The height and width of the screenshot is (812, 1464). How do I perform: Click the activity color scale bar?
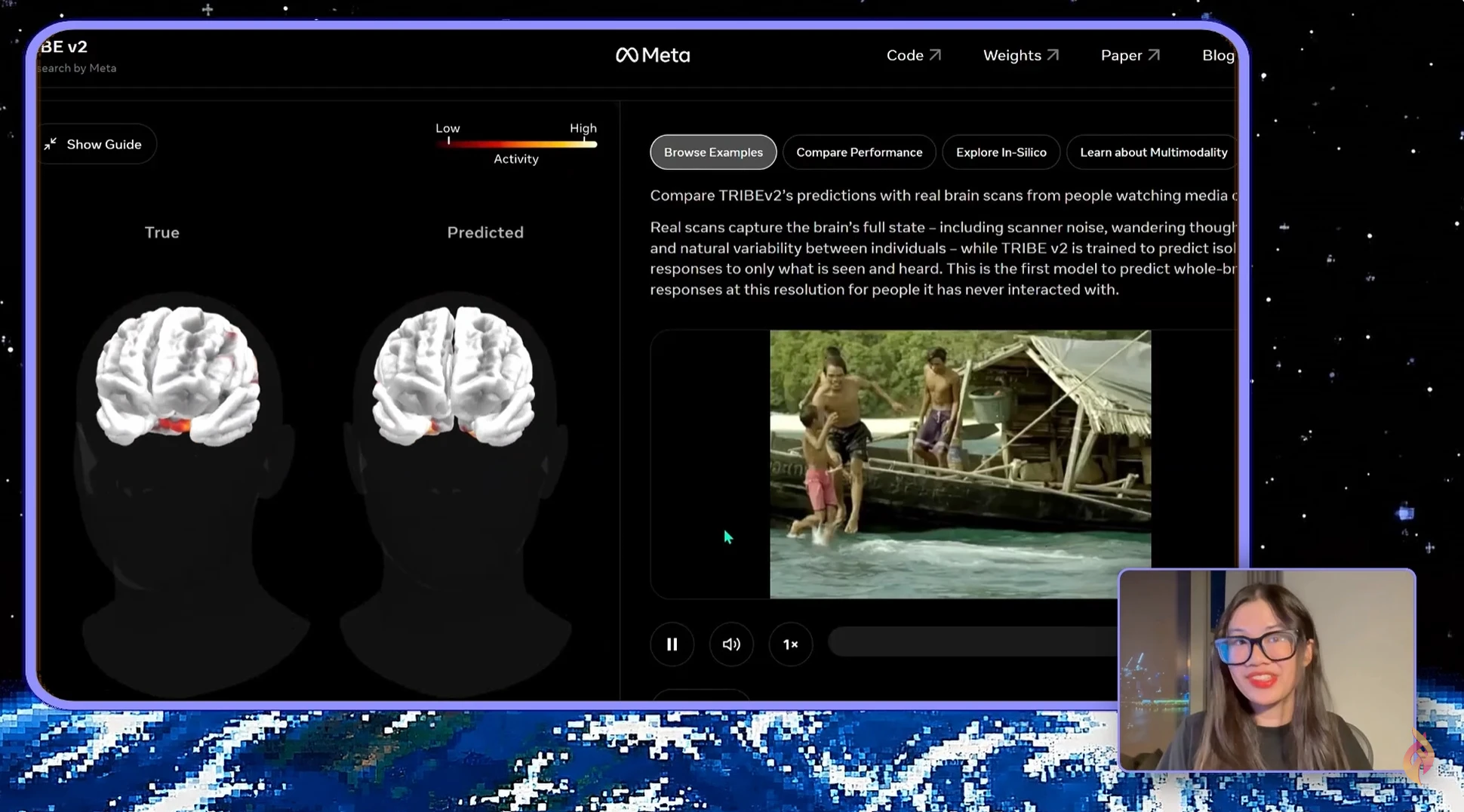tap(516, 143)
